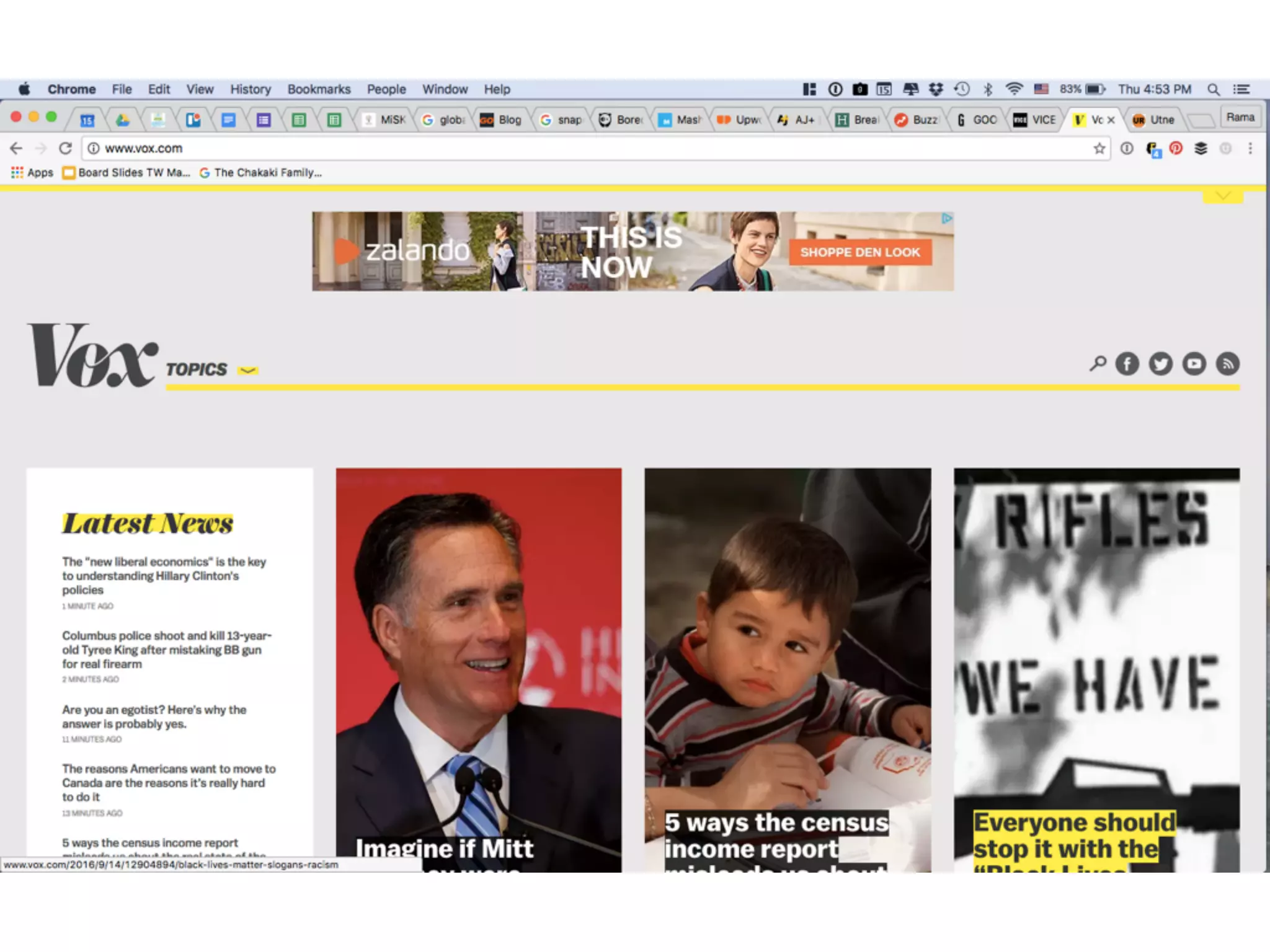Expand the yellow chevron tab under the bookmarks bar
Image resolution: width=1270 pixels, height=952 pixels.
pyautogui.click(x=1222, y=196)
